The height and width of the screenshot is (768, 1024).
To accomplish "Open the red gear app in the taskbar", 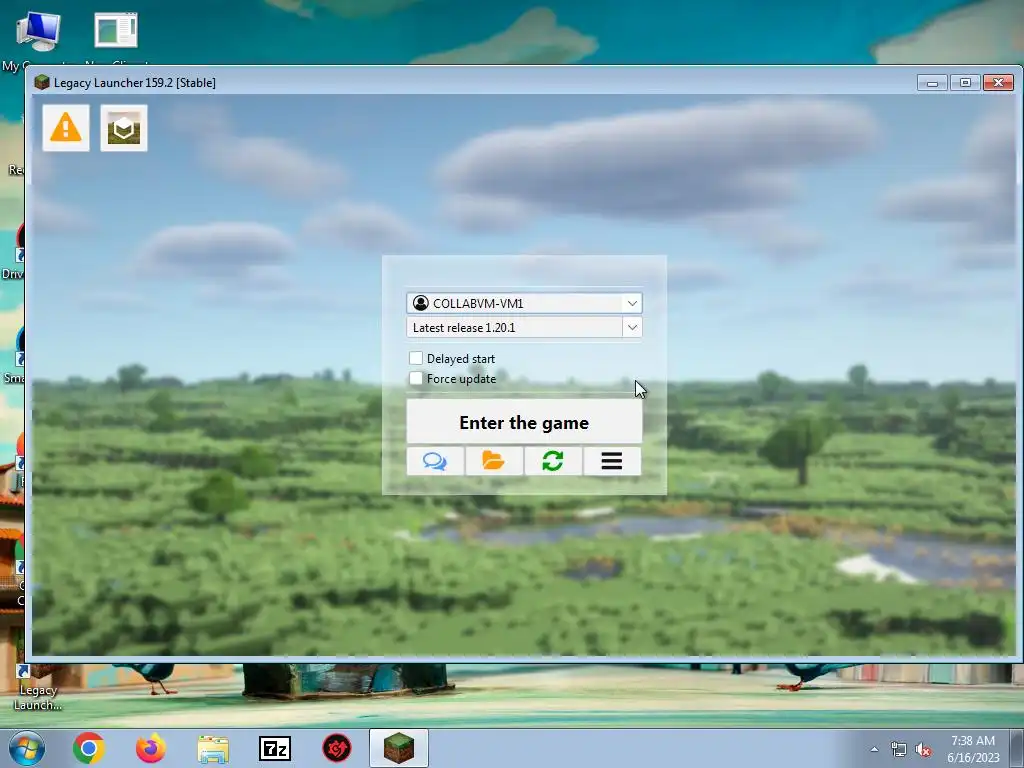I will click(x=337, y=748).
